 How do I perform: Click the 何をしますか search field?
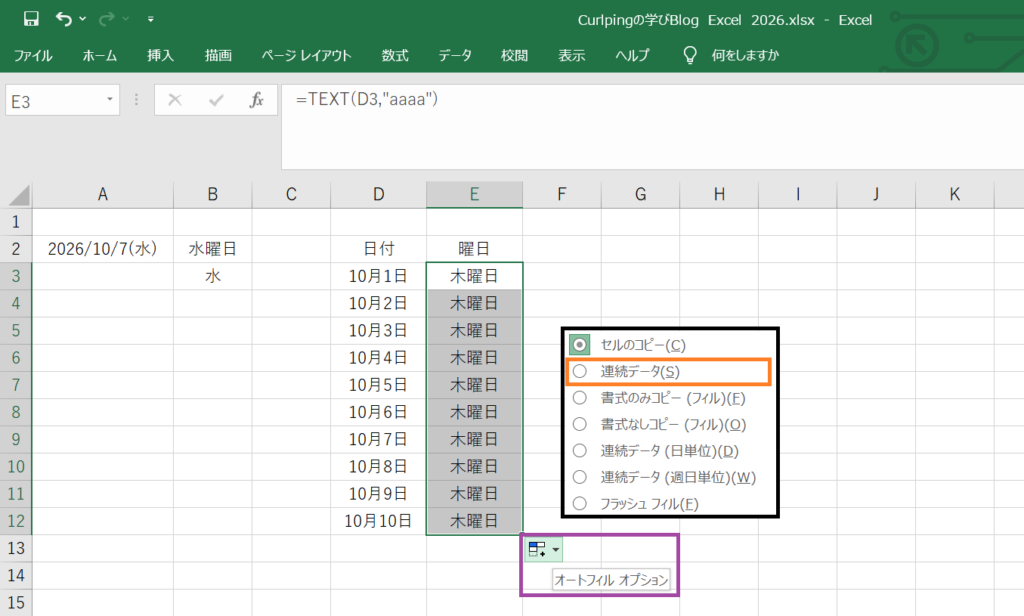pyautogui.click(x=745, y=56)
